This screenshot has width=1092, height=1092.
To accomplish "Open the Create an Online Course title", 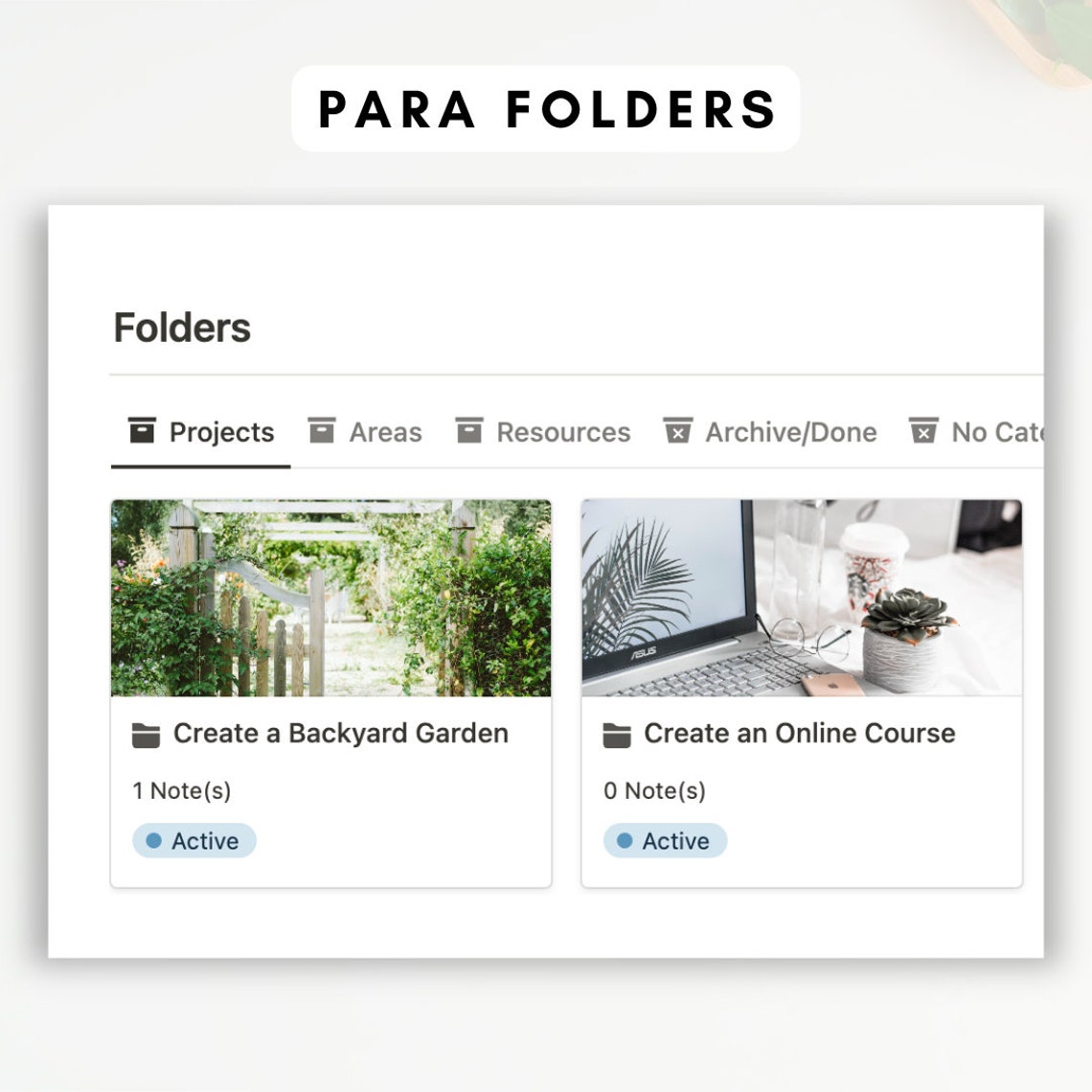I will 800,734.
